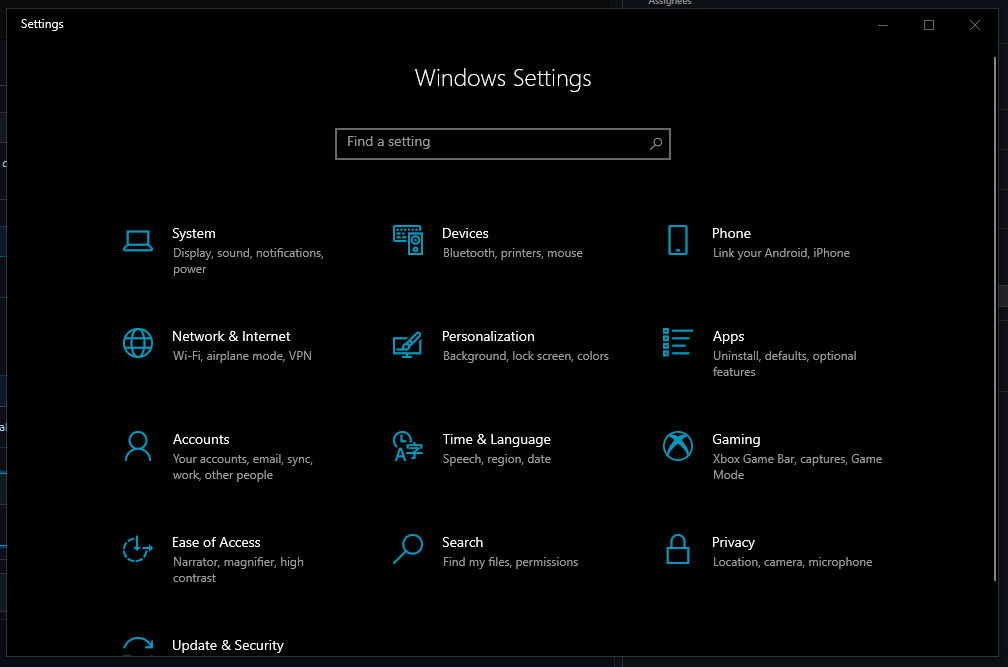Screen dimensions: 1008x667
Task: Click 'Bluetooth, printers, mouse' description
Action: point(512,253)
